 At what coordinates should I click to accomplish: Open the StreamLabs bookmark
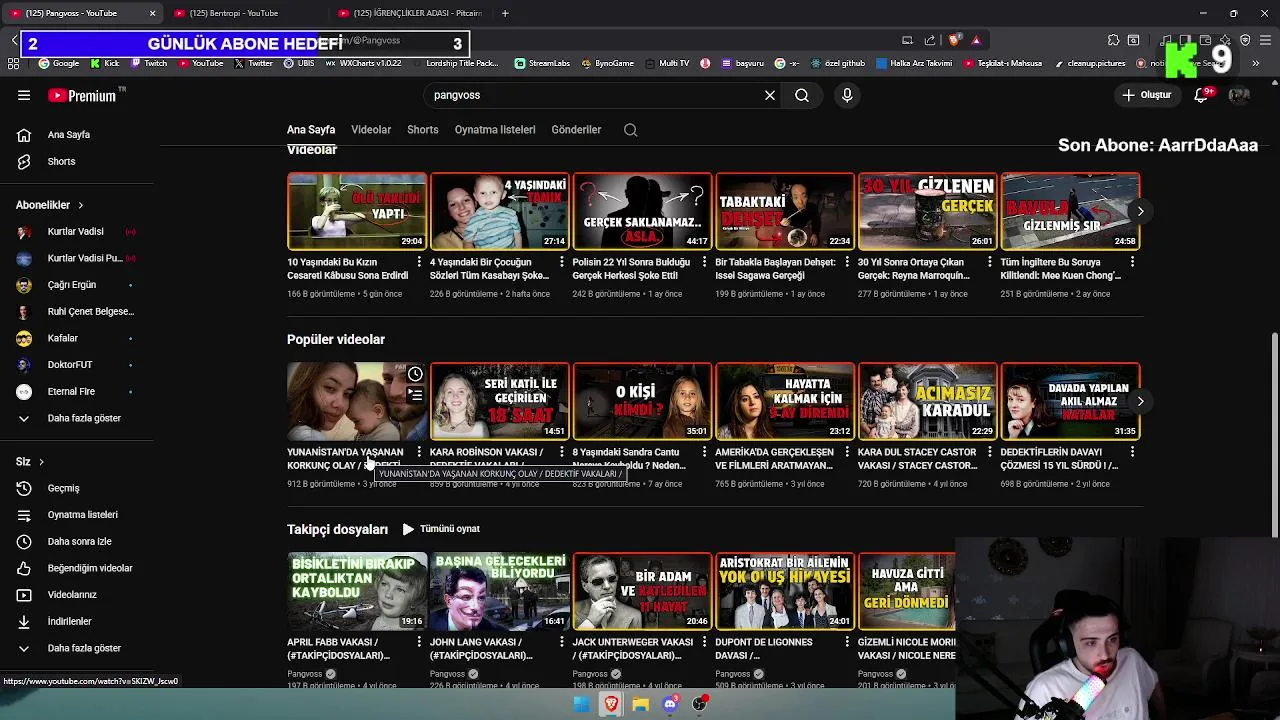[x=542, y=63]
